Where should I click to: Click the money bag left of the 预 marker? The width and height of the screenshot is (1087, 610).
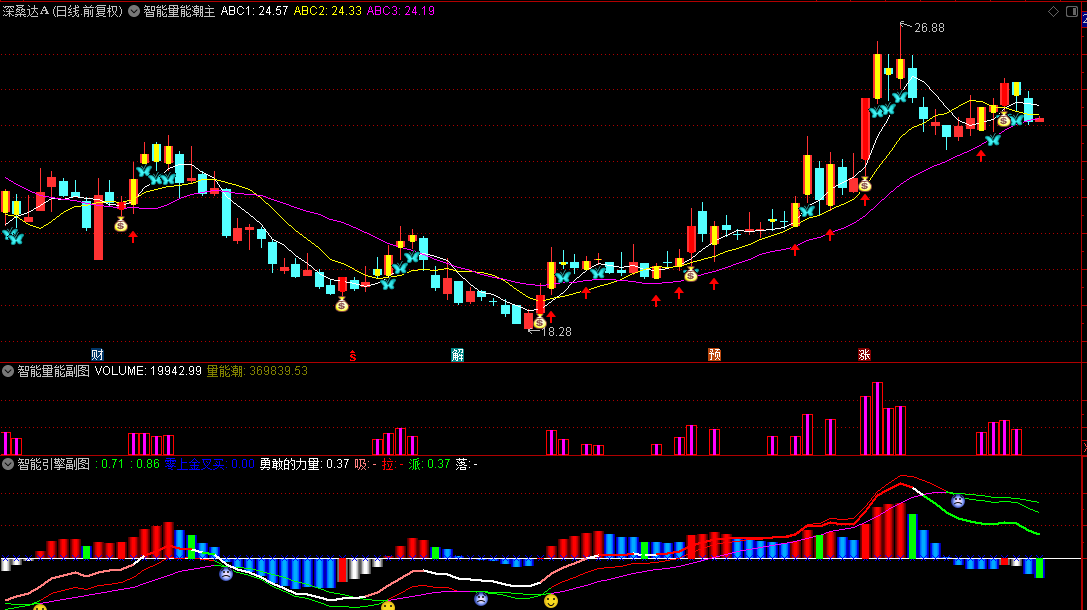tap(690, 274)
